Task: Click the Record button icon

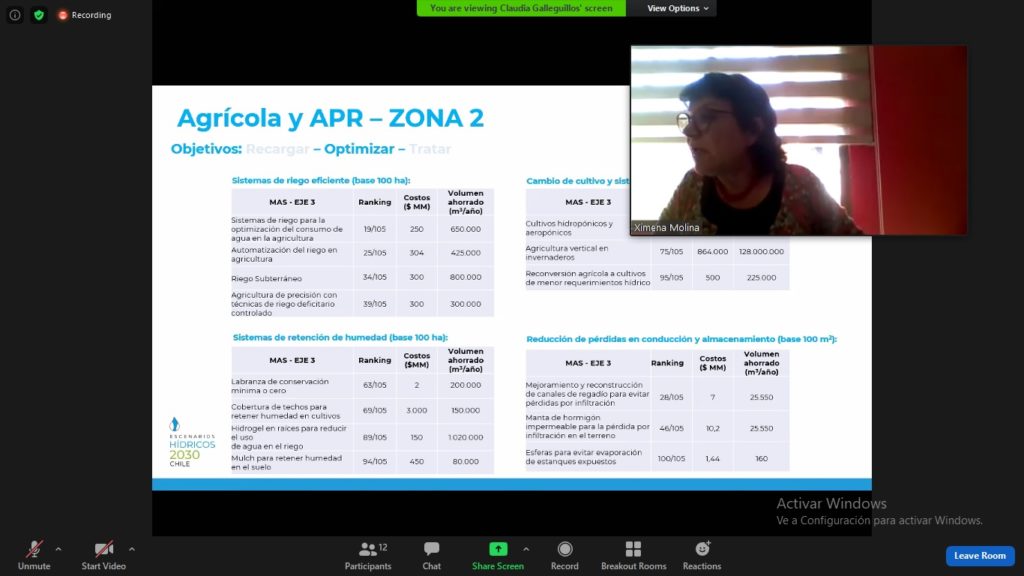Action: coord(564,550)
